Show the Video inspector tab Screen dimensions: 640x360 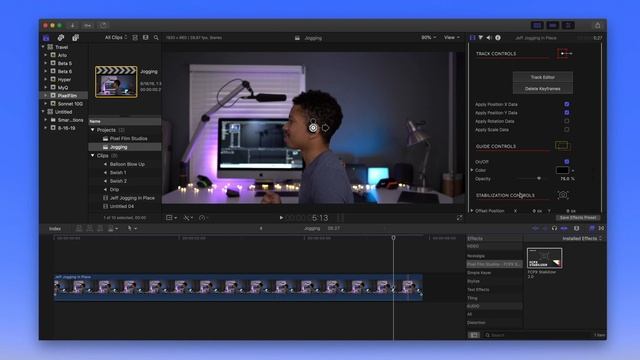pos(473,38)
